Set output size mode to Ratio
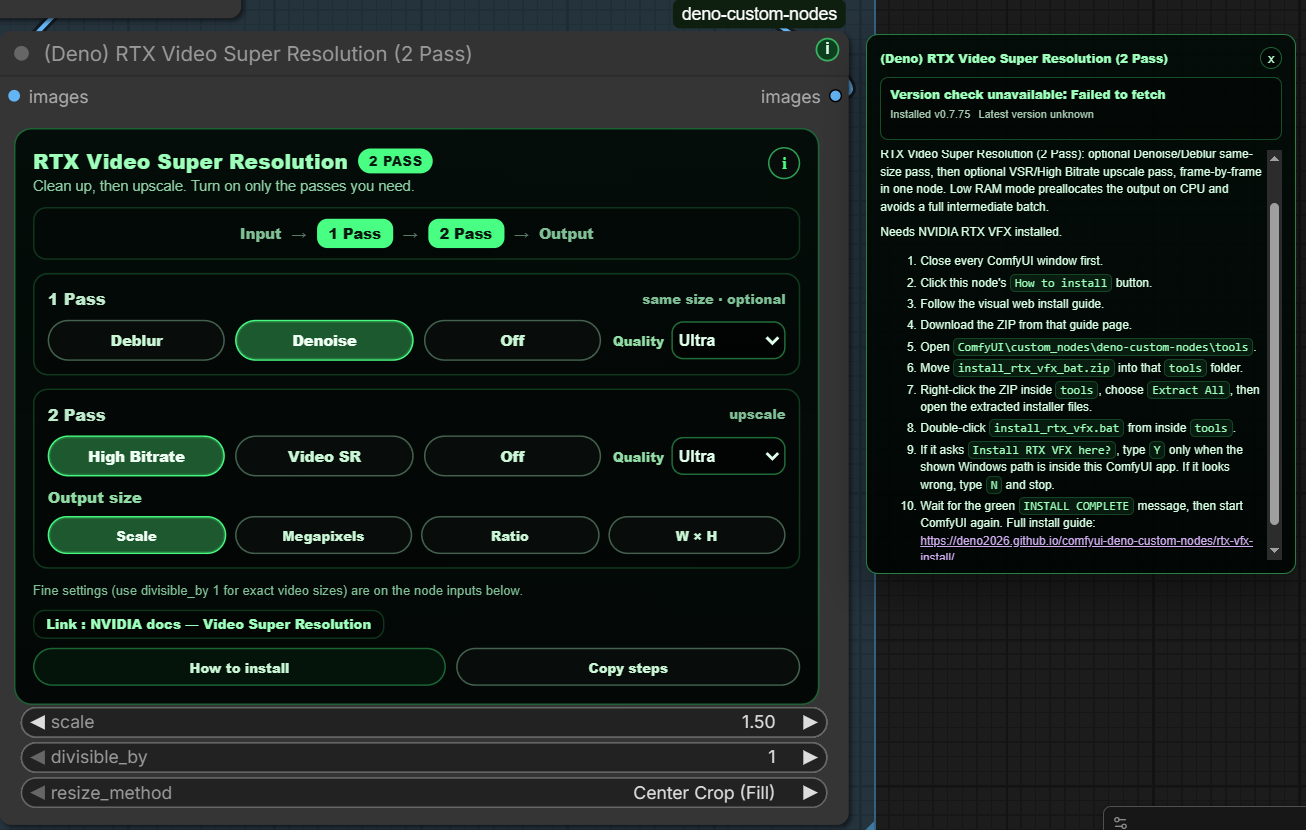1306x830 pixels. (510, 535)
